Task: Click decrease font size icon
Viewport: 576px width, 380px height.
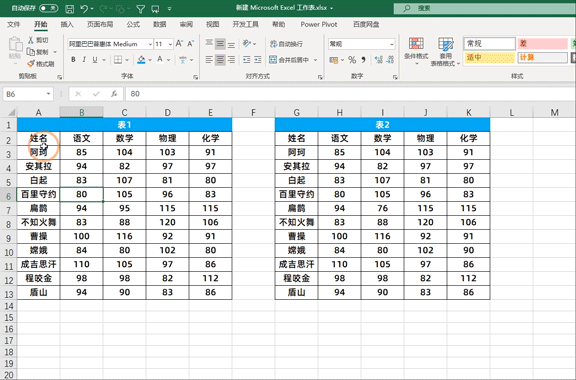Action: [190, 44]
